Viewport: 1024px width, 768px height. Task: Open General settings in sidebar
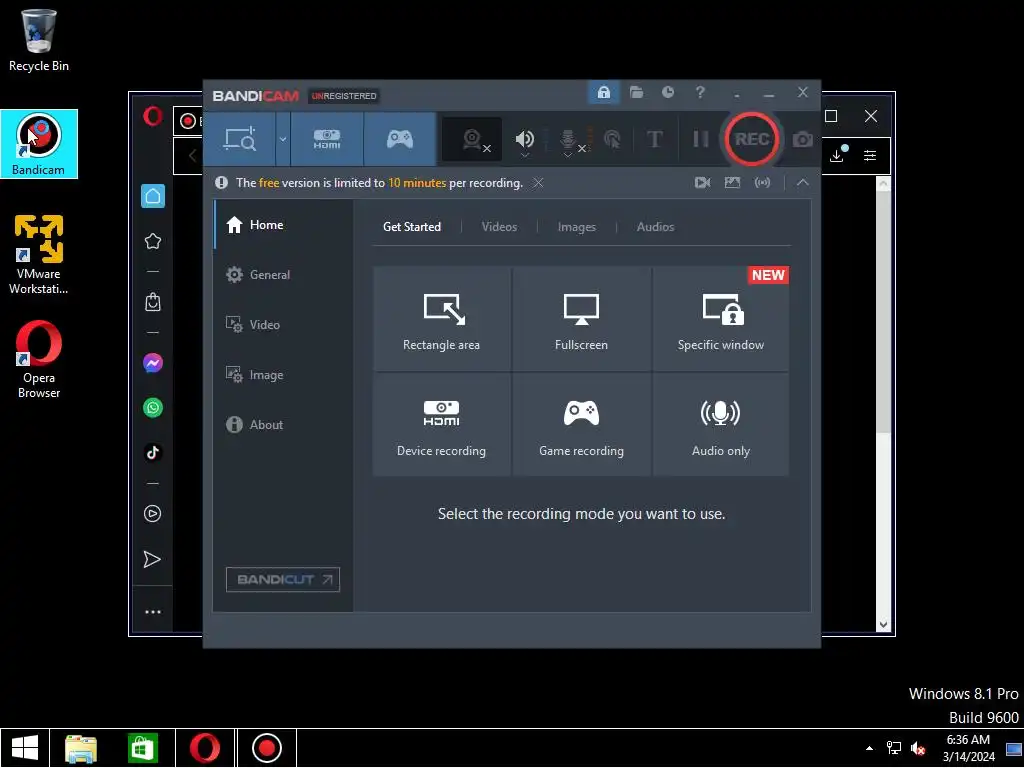click(x=282, y=274)
